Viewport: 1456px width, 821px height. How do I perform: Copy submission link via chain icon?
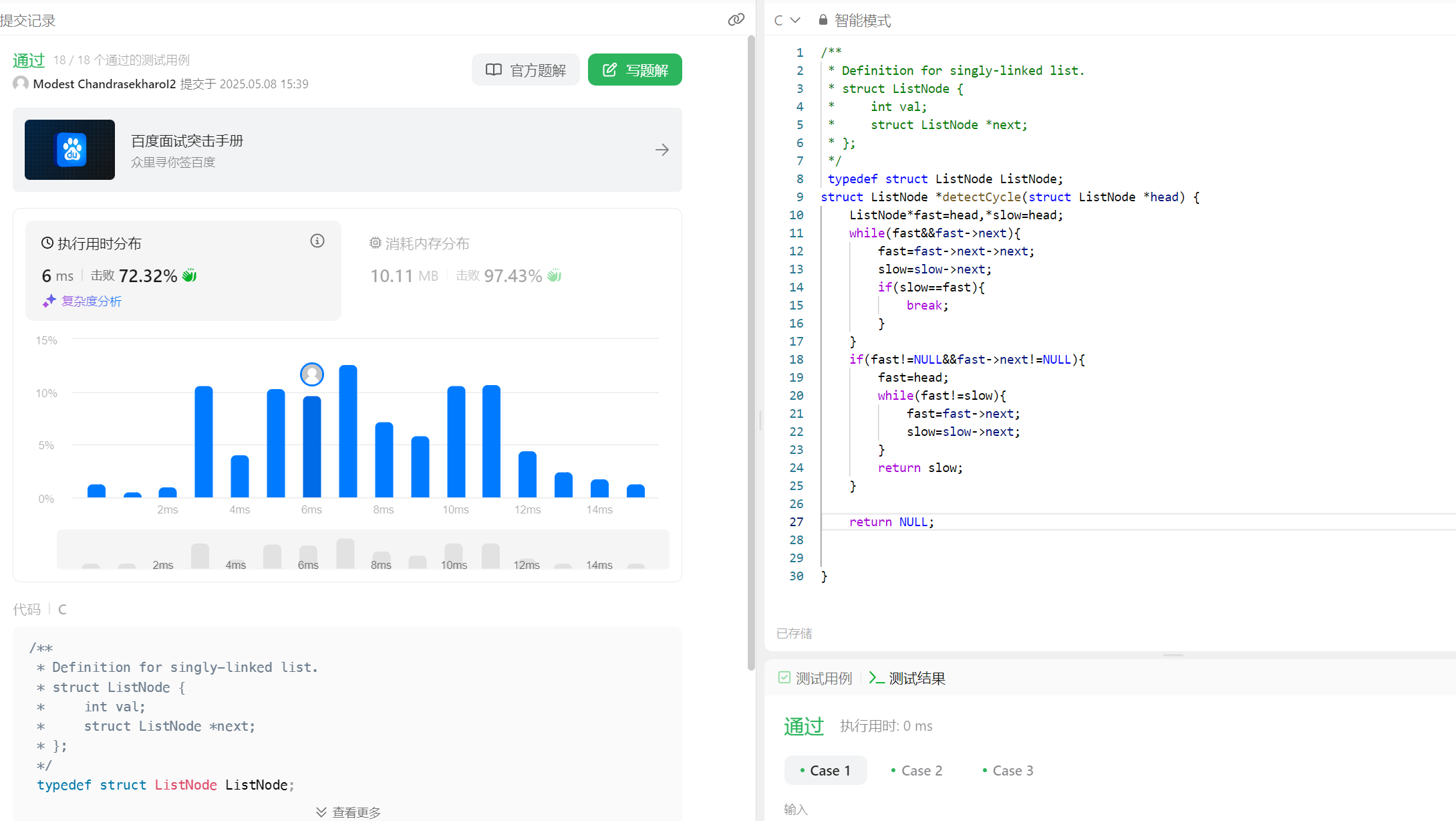(x=736, y=19)
